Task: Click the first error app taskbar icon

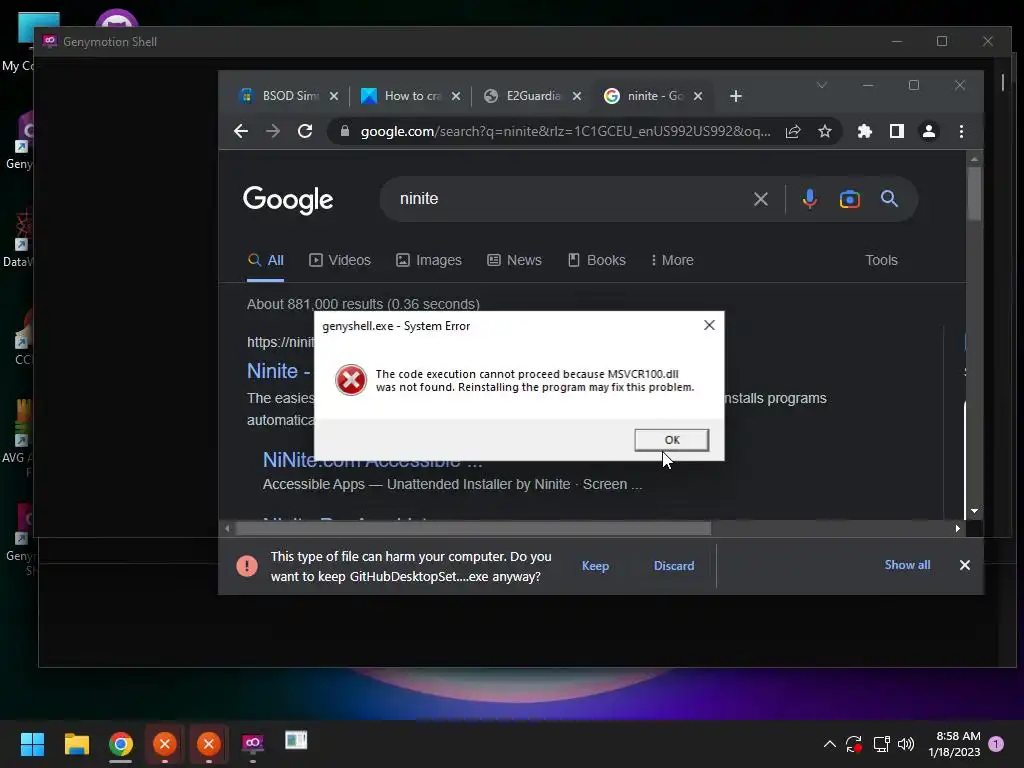Action: tap(165, 743)
